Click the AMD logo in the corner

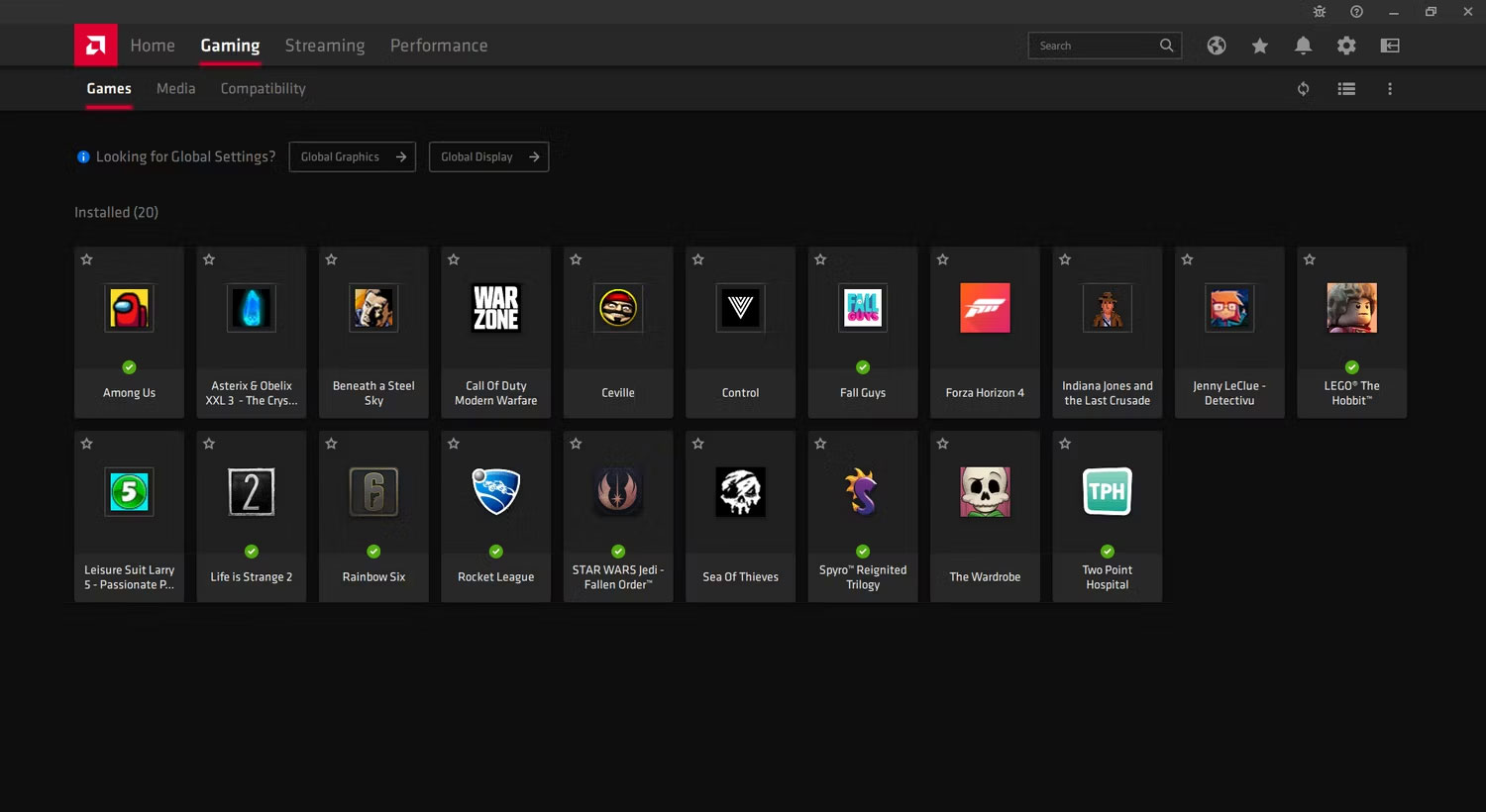(95, 45)
